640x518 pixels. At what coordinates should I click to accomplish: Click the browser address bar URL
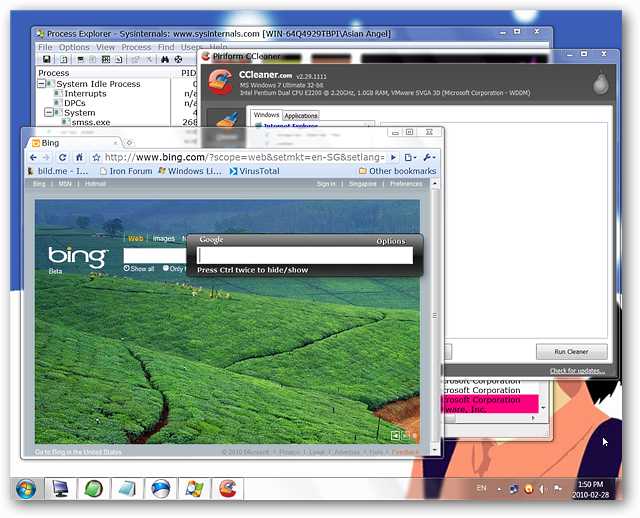point(244,157)
